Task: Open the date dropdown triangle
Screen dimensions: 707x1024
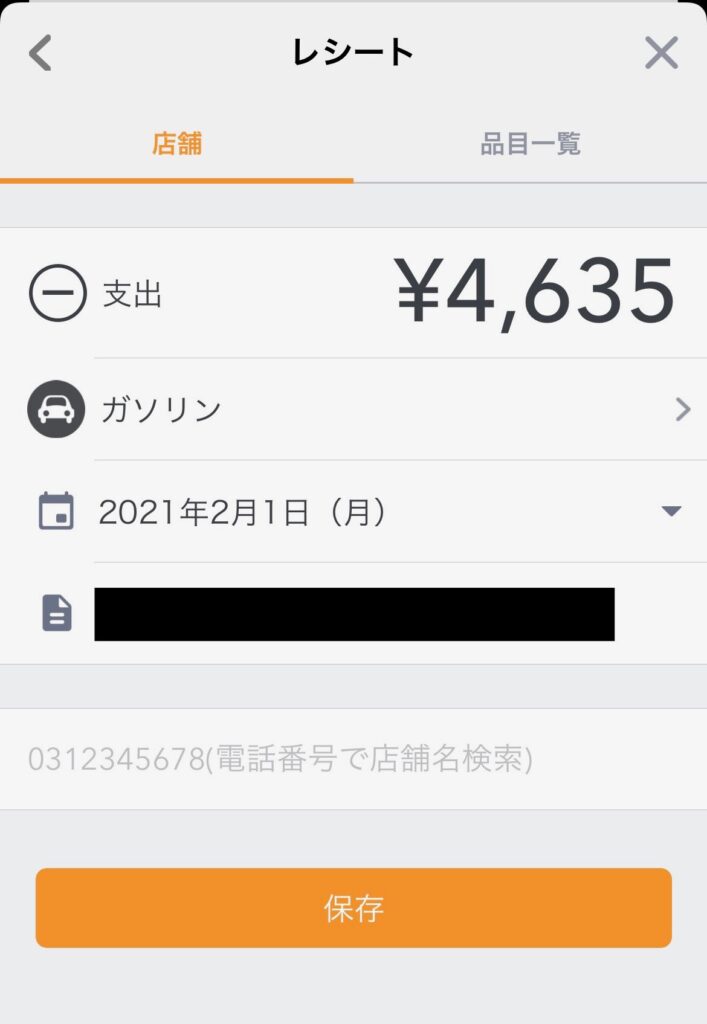Action: [x=671, y=512]
